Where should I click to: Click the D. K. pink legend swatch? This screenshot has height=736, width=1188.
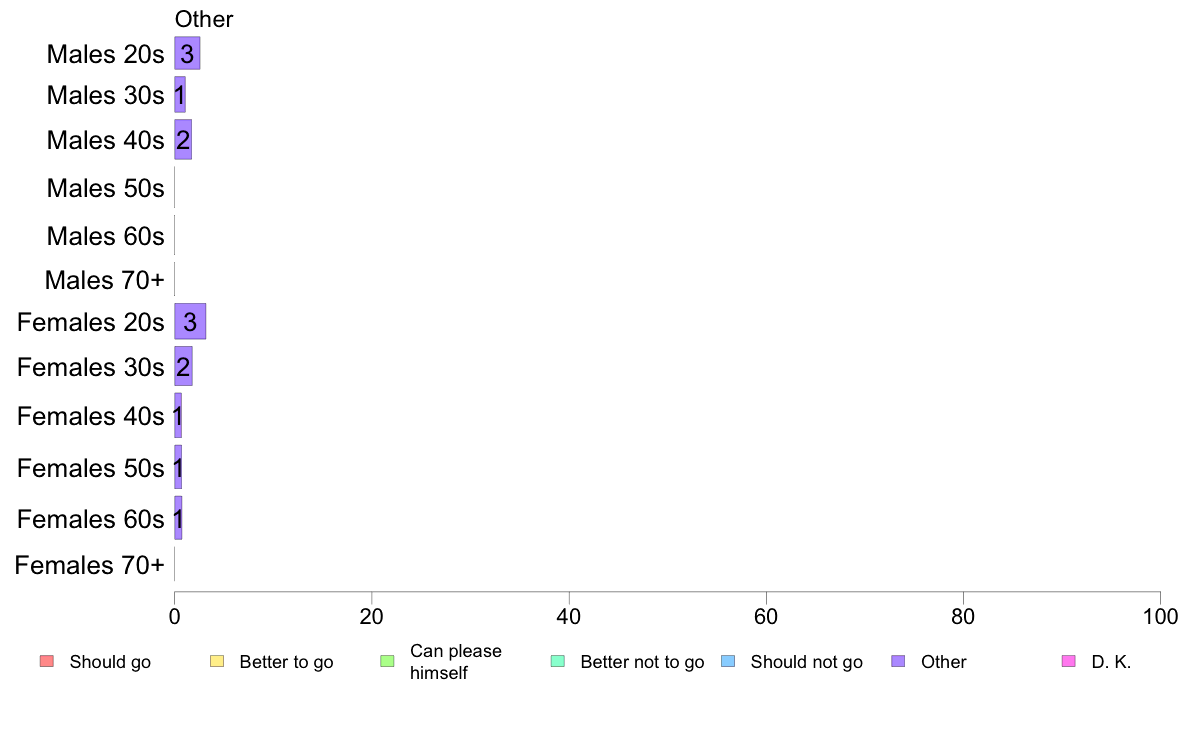pyautogui.click(x=1069, y=661)
